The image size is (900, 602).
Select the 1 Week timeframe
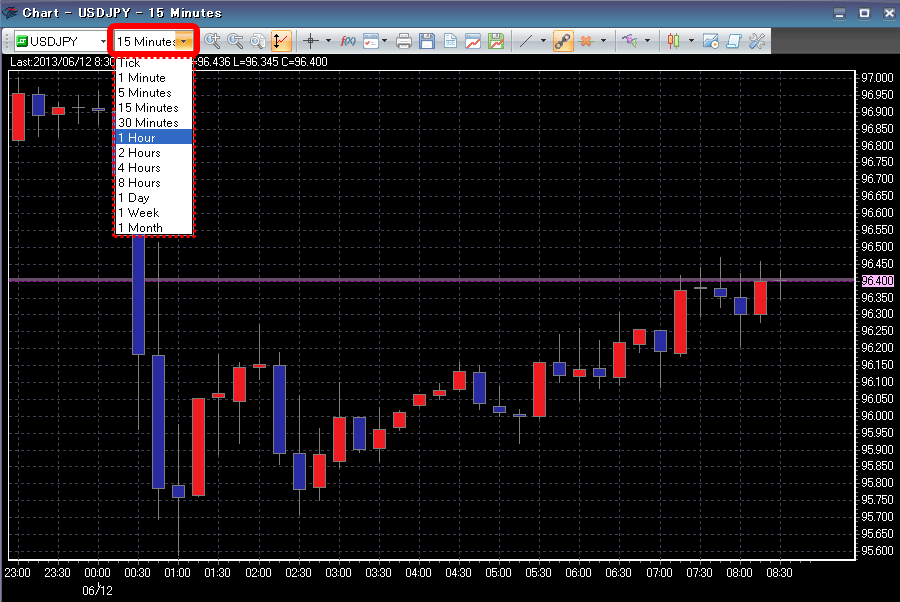pyautogui.click(x=154, y=212)
